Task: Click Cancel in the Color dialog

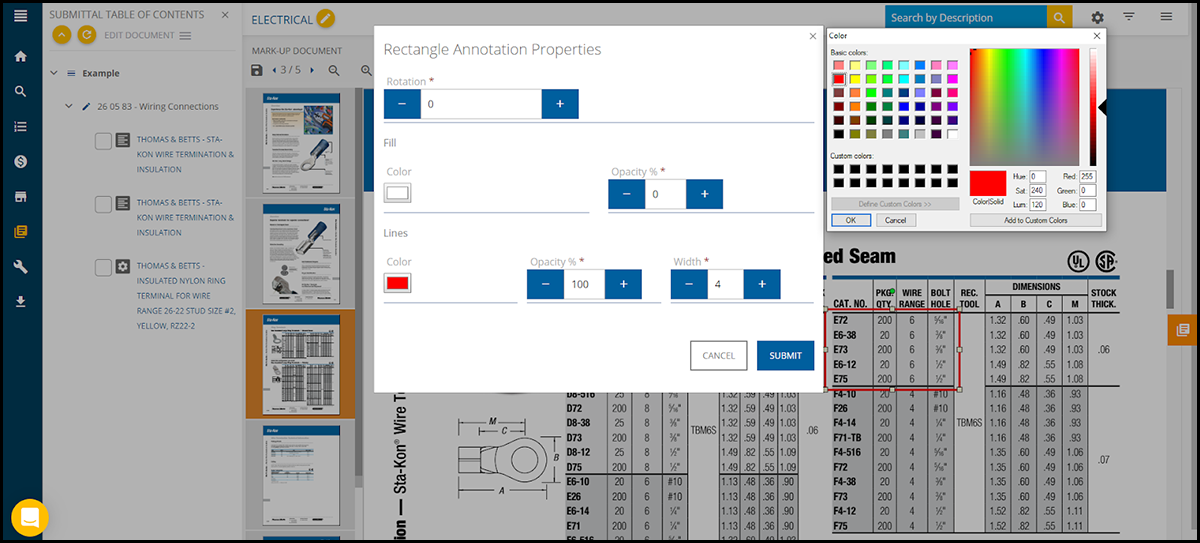Action: (x=895, y=220)
